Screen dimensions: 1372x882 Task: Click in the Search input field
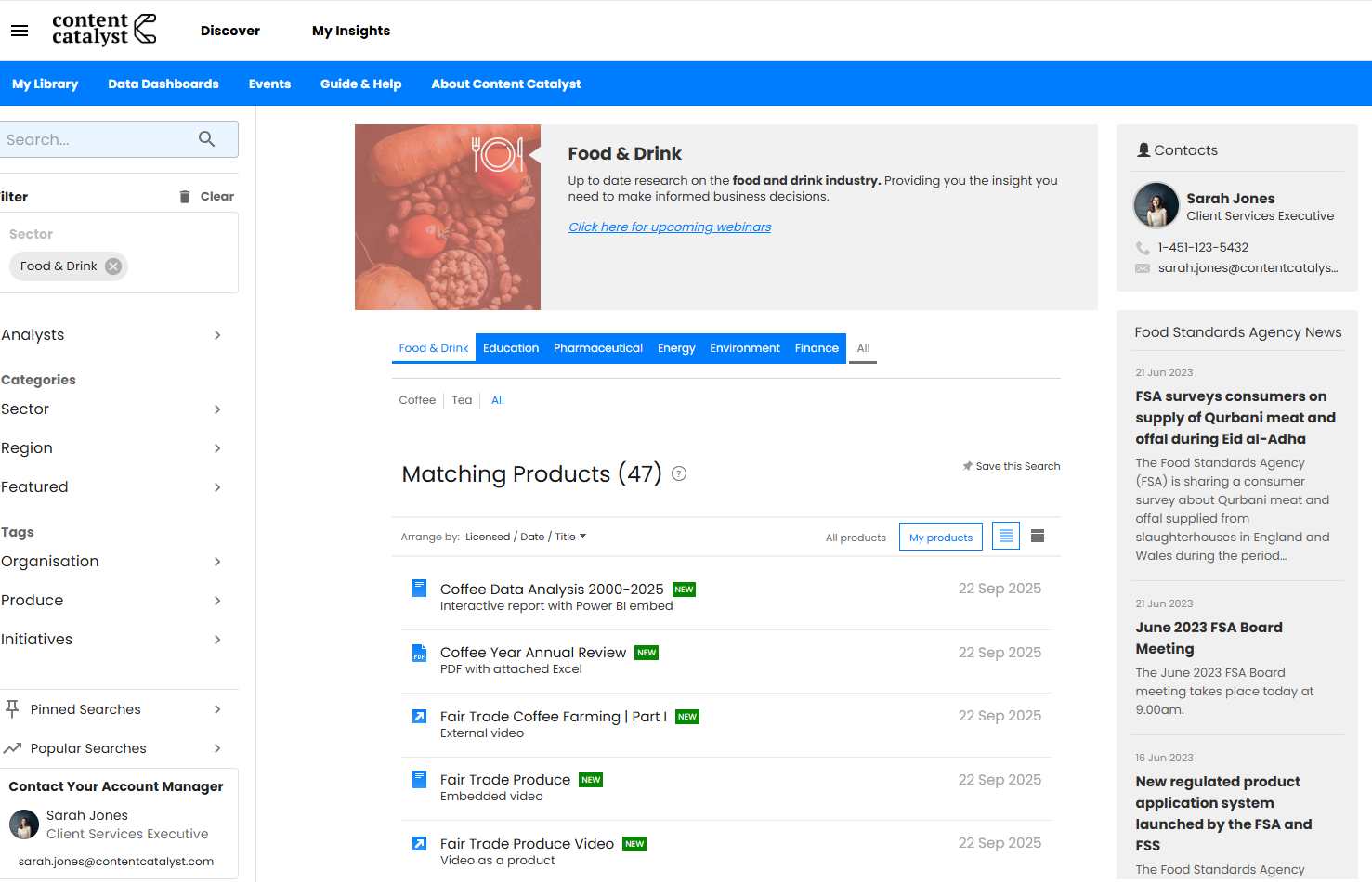tap(98, 139)
